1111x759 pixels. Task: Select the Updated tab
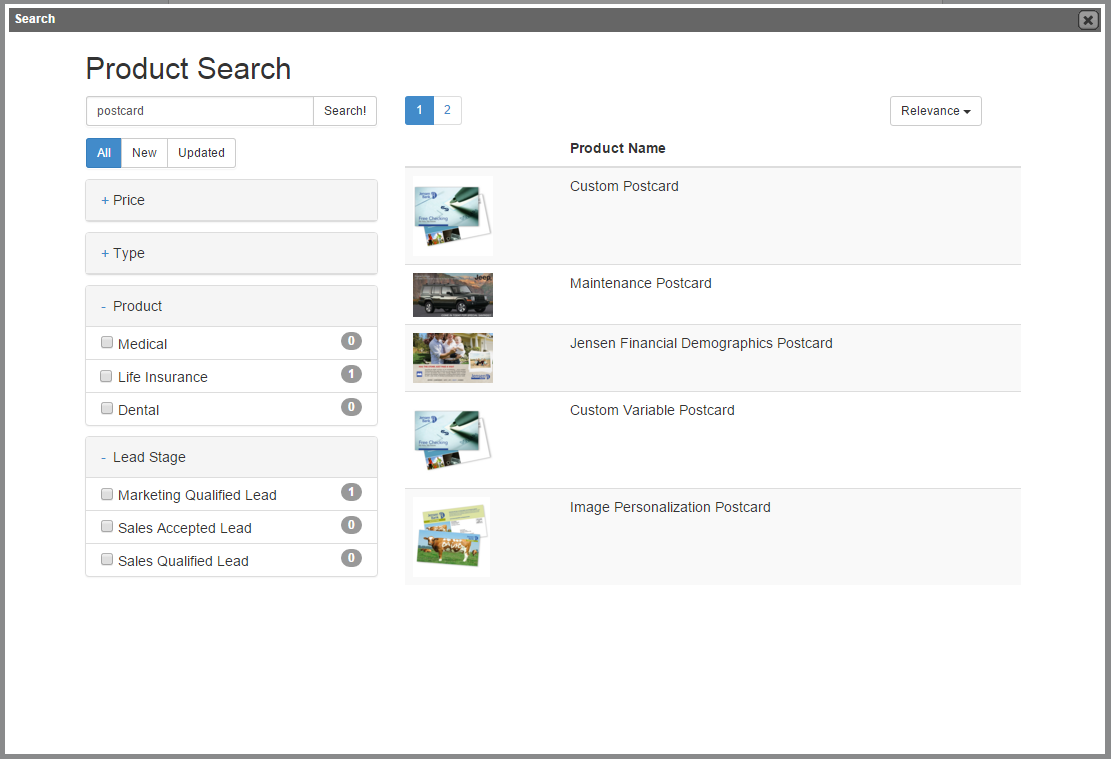[201, 152]
